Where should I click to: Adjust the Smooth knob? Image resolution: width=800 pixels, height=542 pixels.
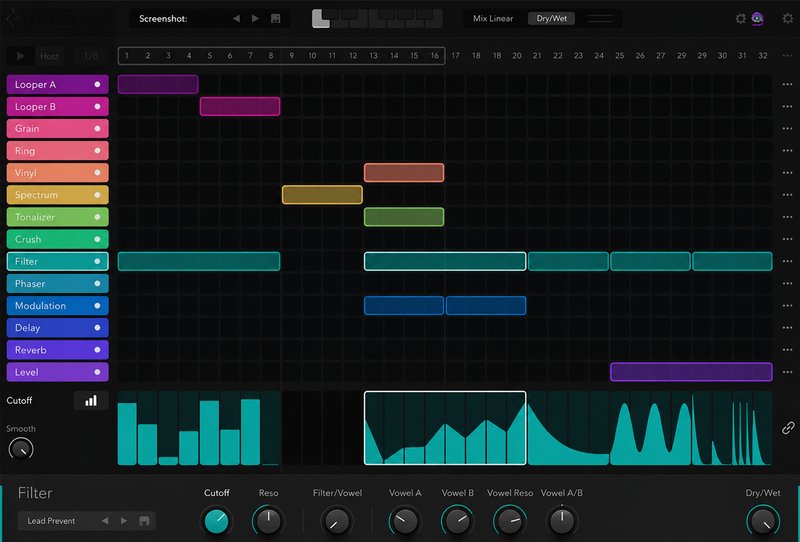point(21,450)
